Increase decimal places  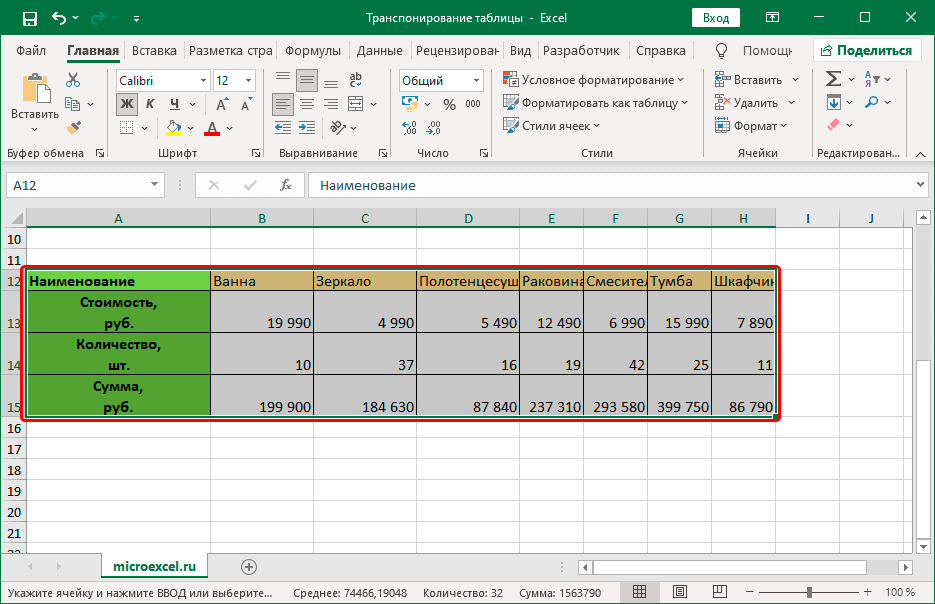point(409,128)
